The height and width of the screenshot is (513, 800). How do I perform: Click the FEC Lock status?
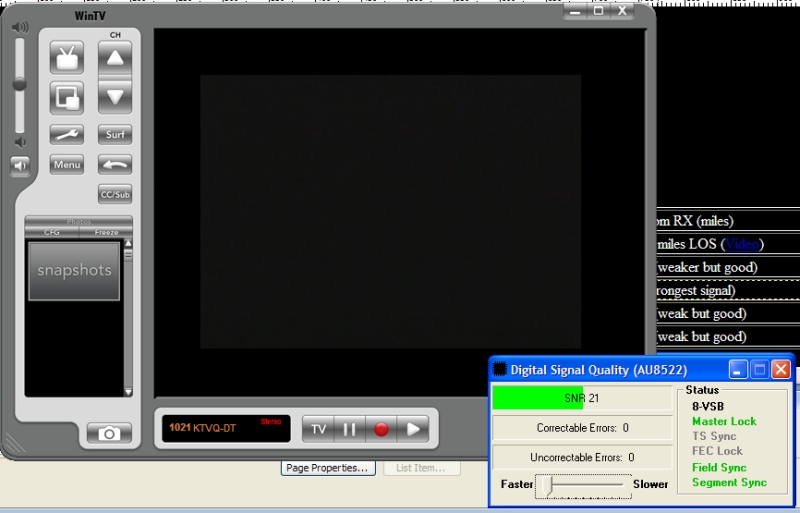[x=717, y=451]
